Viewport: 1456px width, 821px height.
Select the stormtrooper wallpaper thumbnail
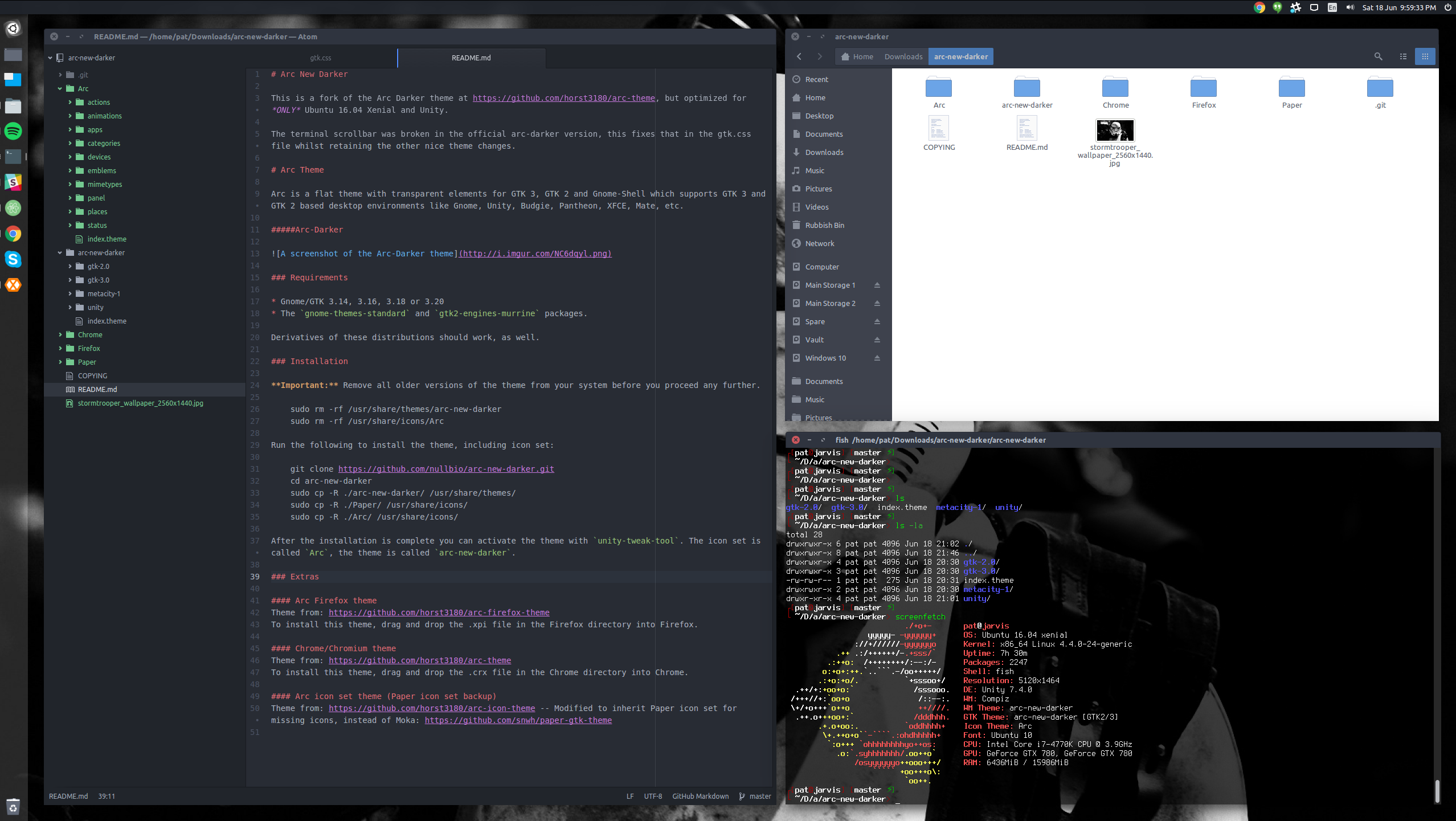1114,130
